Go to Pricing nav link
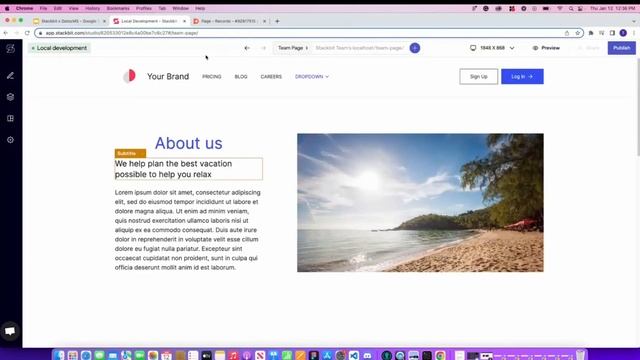Viewport: 640px width, 360px height. (x=211, y=77)
